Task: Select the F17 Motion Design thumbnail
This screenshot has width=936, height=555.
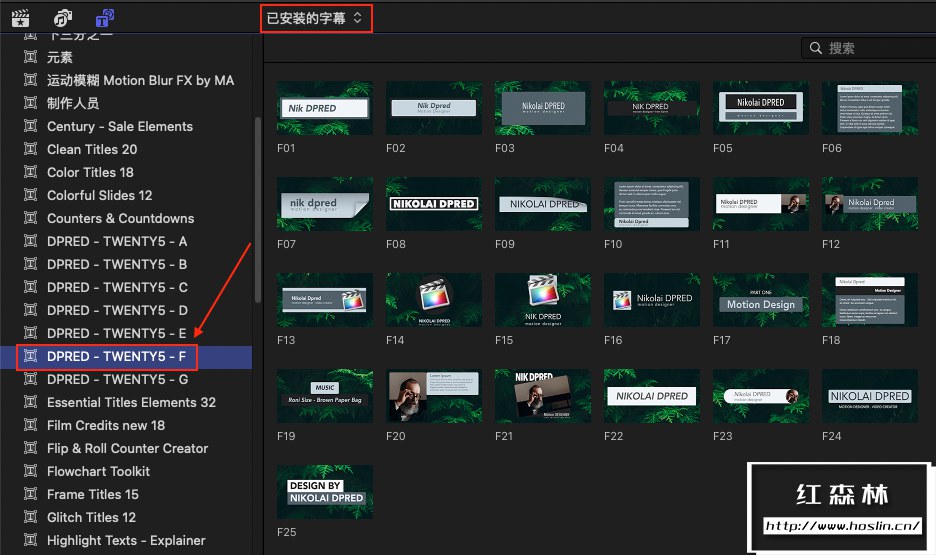Action: click(761, 300)
